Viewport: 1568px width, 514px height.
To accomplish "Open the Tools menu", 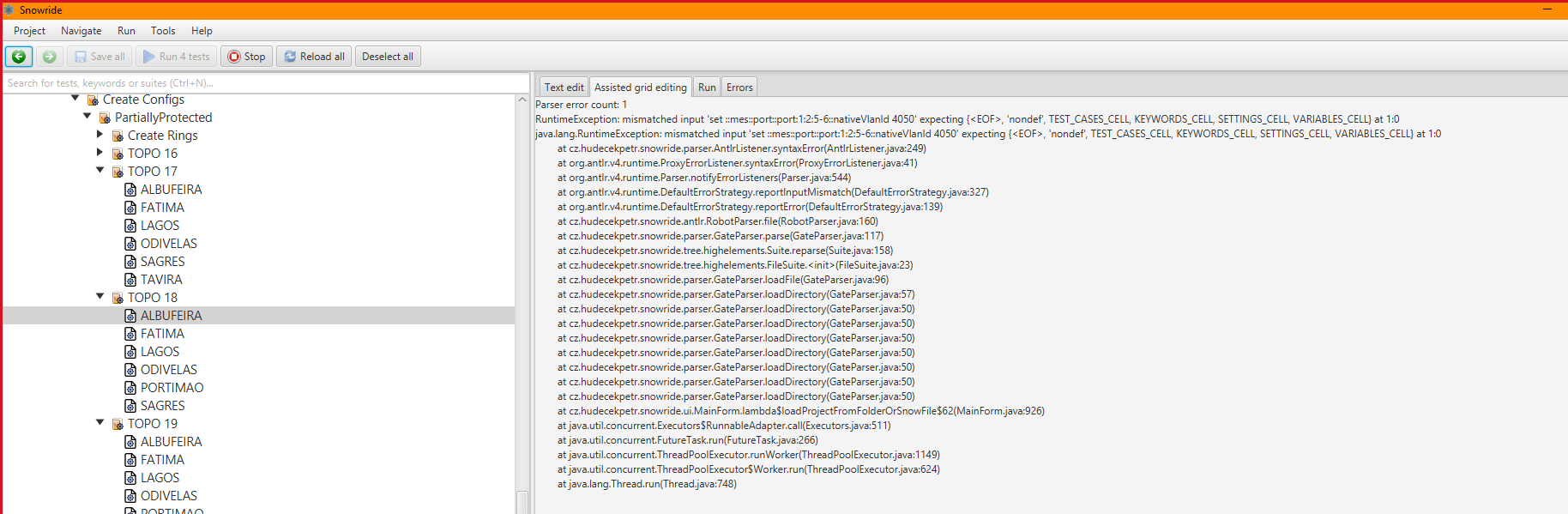I will click(x=163, y=31).
